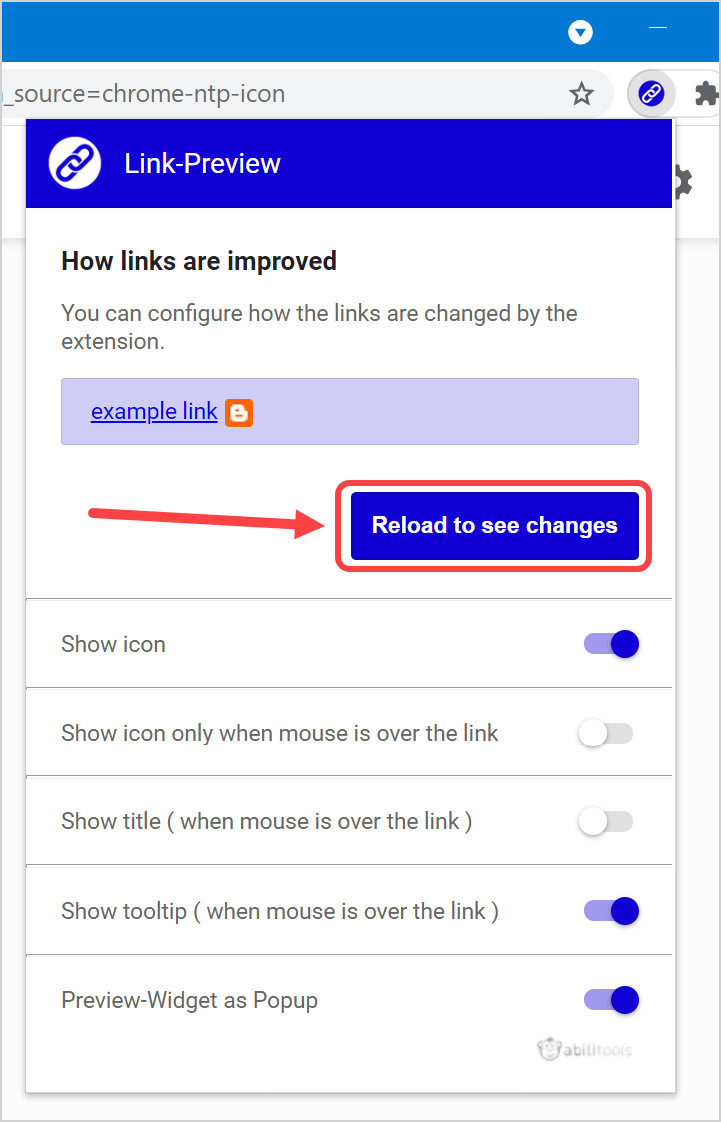Turn off the Show icon toggle
The height and width of the screenshot is (1122, 721).
point(611,644)
